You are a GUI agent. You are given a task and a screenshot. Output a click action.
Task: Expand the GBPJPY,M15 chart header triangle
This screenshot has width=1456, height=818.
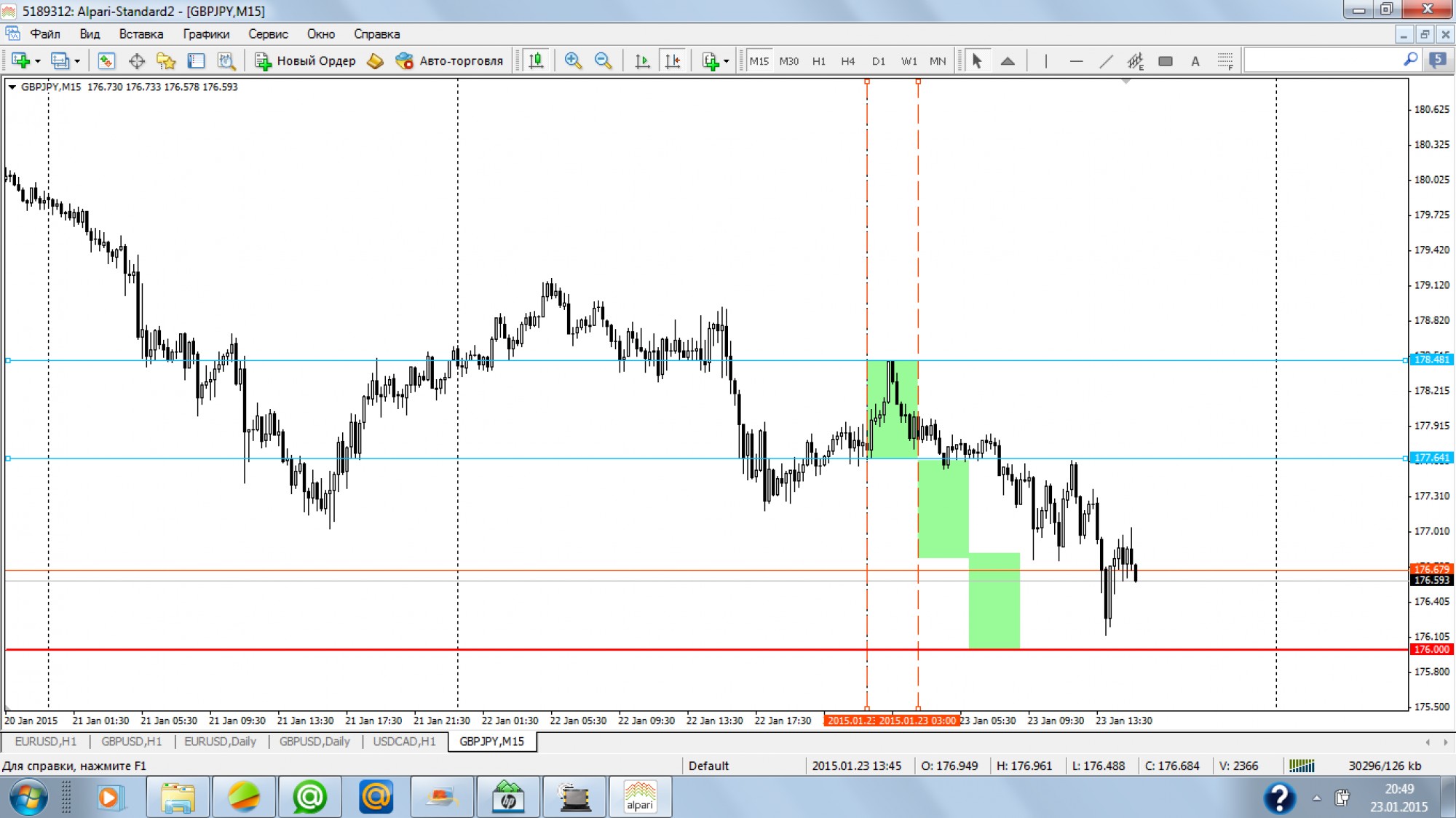coord(12,87)
